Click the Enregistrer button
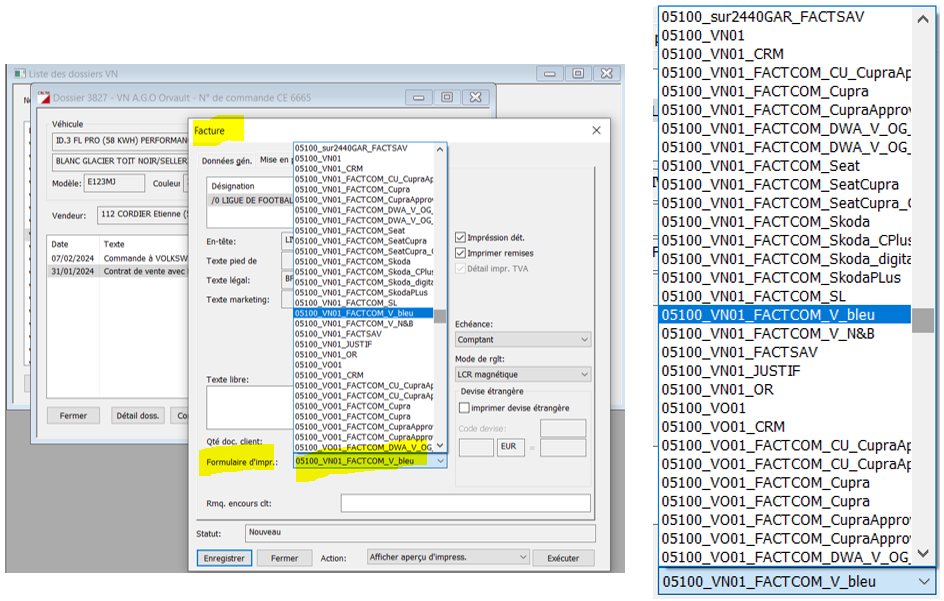 (x=224, y=558)
